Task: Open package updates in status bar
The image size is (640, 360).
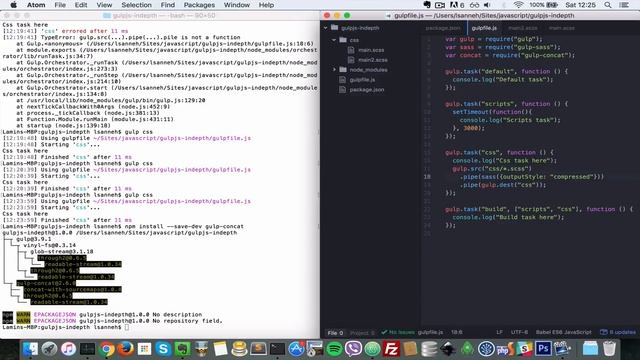Action: (618, 332)
